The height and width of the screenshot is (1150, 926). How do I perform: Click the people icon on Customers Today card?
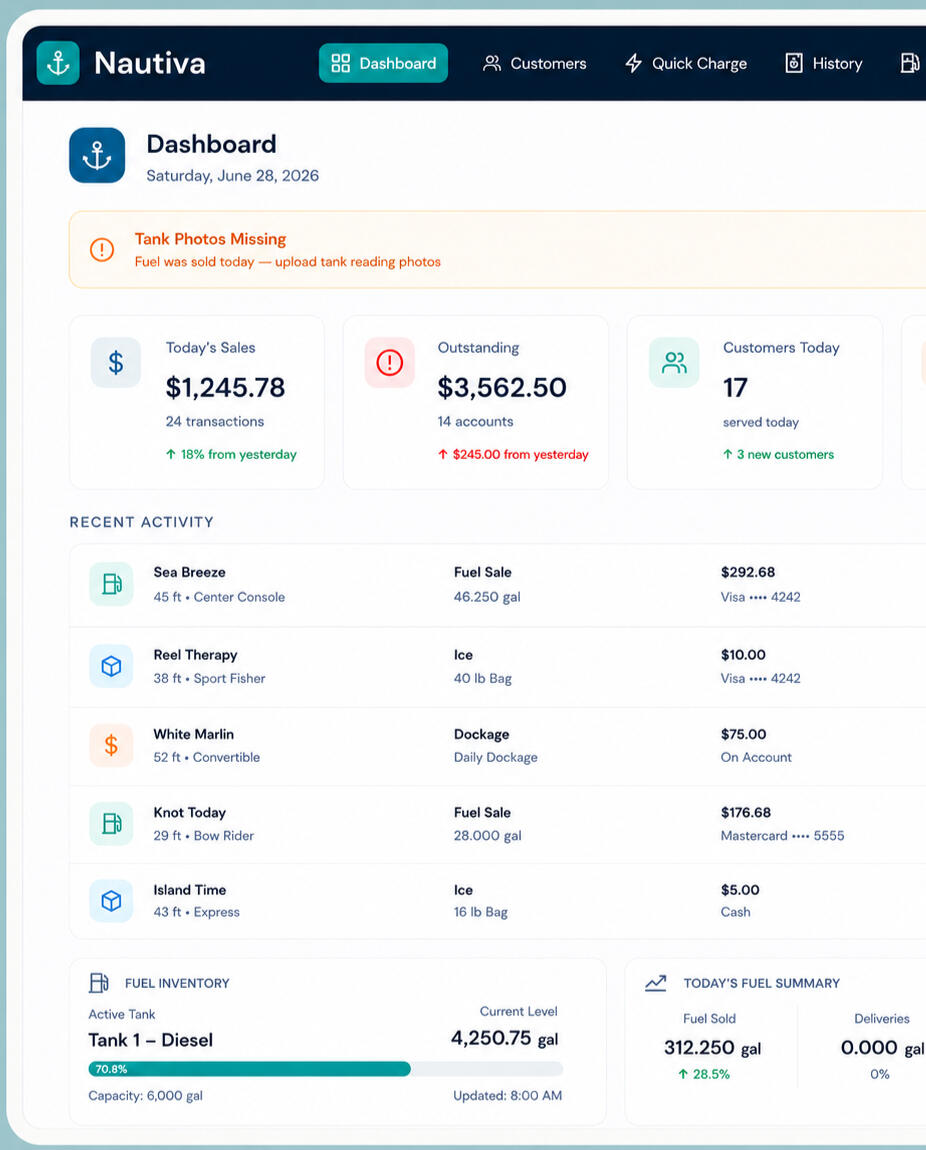click(674, 362)
